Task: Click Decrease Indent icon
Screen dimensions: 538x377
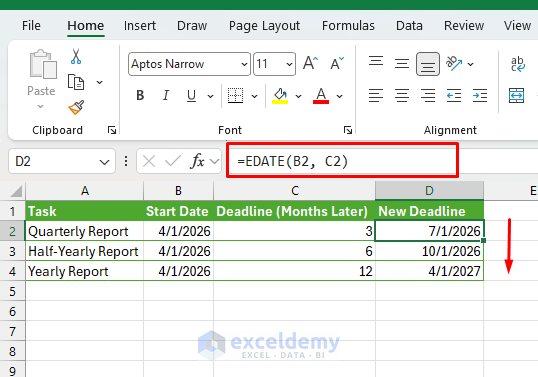Action: (x=454, y=95)
